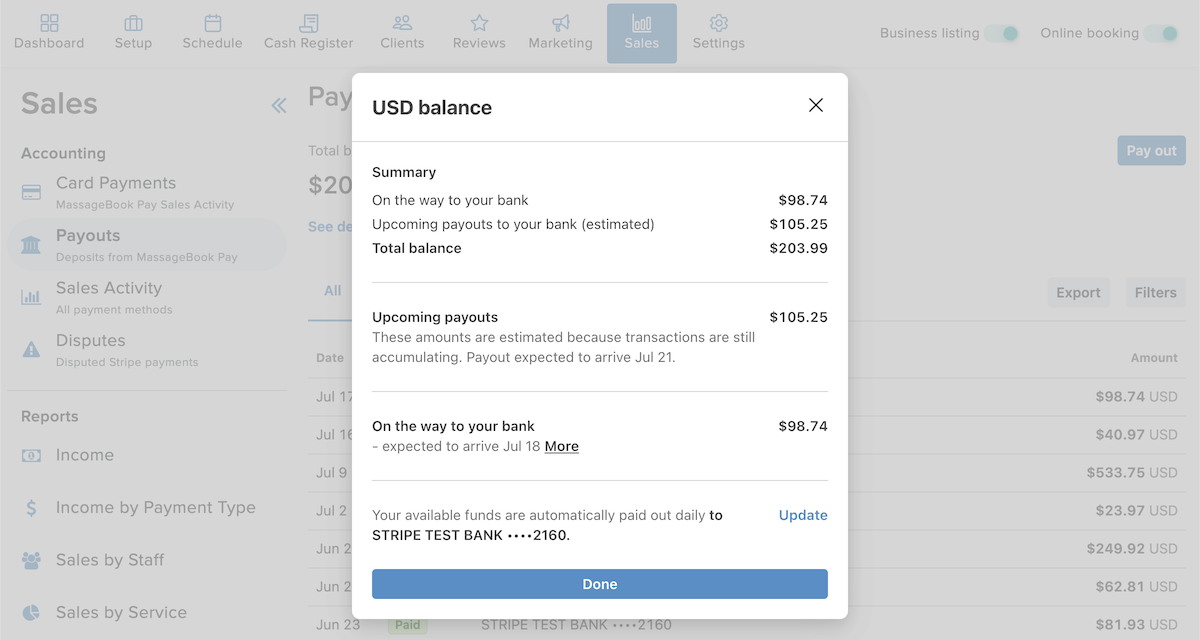
Task: Click the Update link for bank account
Action: pyautogui.click(x=803, y=515)
